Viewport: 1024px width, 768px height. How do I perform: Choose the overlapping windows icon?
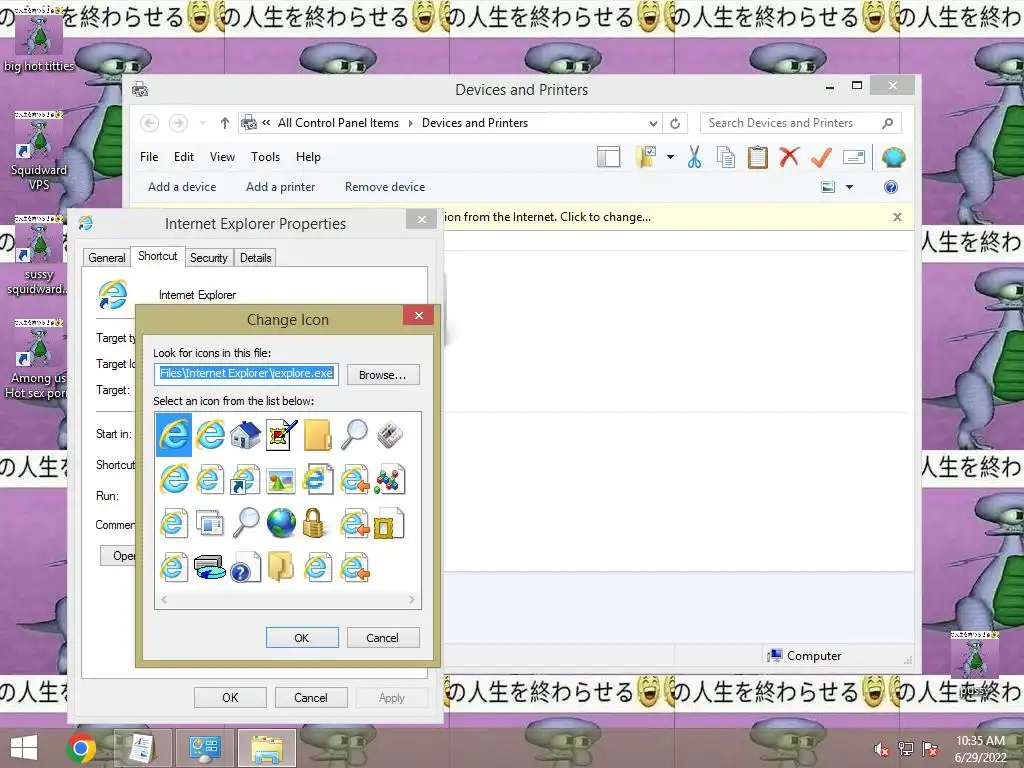210,524
